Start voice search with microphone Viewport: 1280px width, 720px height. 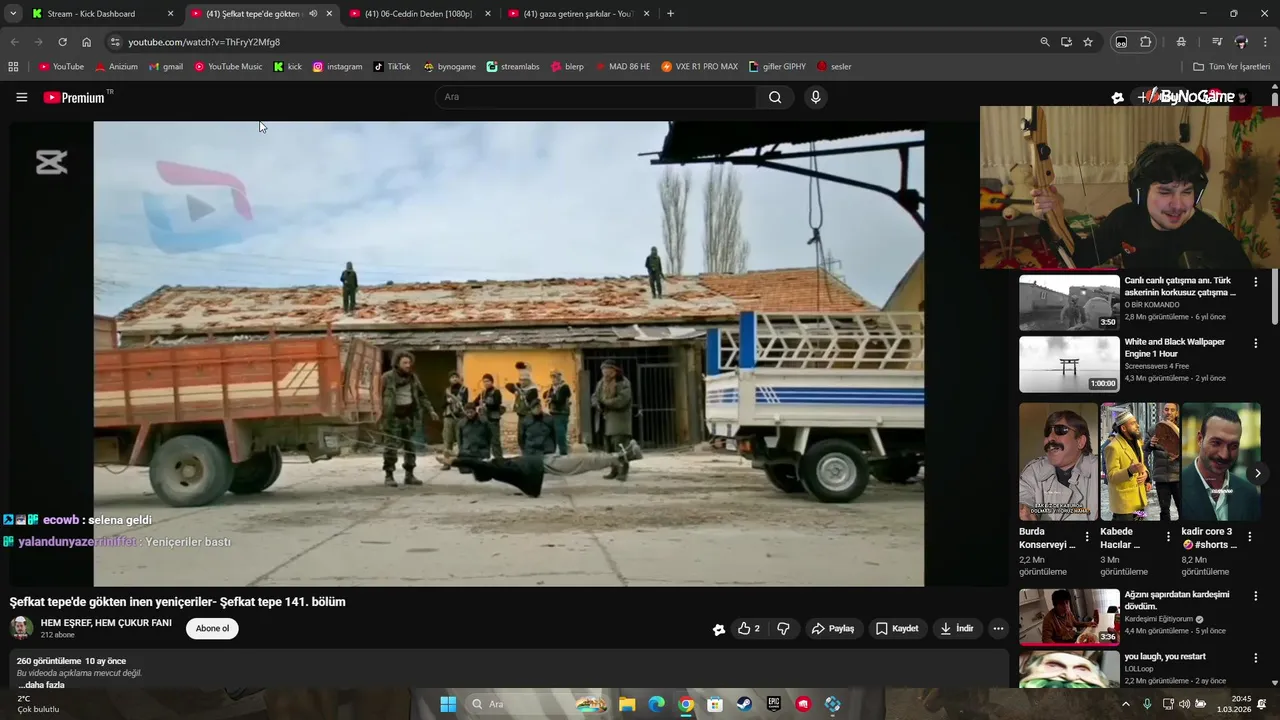(816, 97)
